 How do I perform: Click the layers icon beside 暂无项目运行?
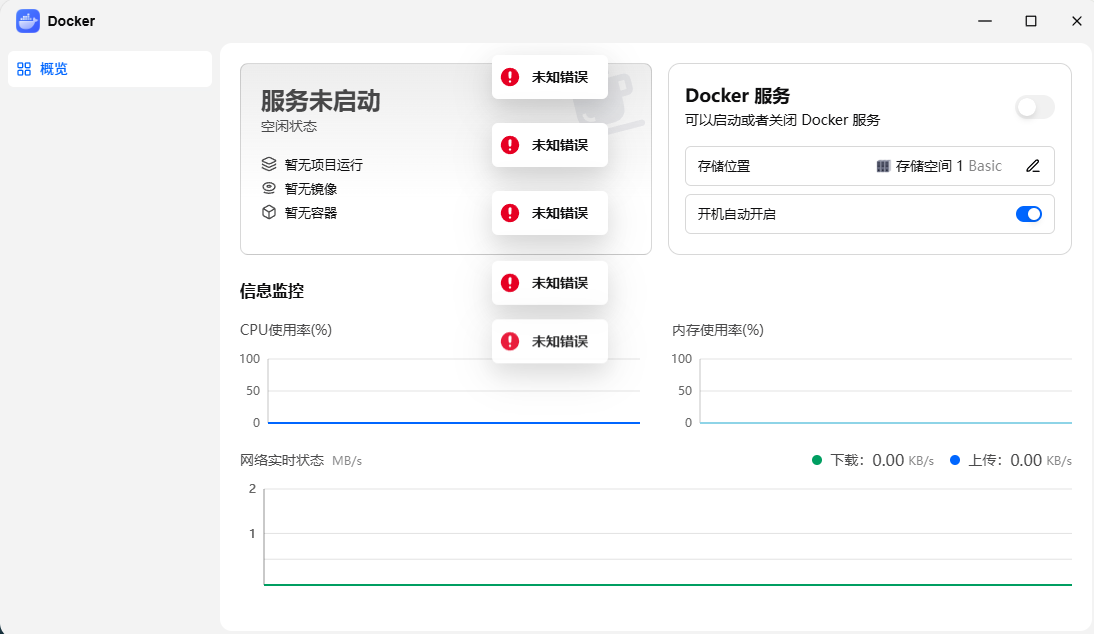pyautogui.click(x=269, y=164)
